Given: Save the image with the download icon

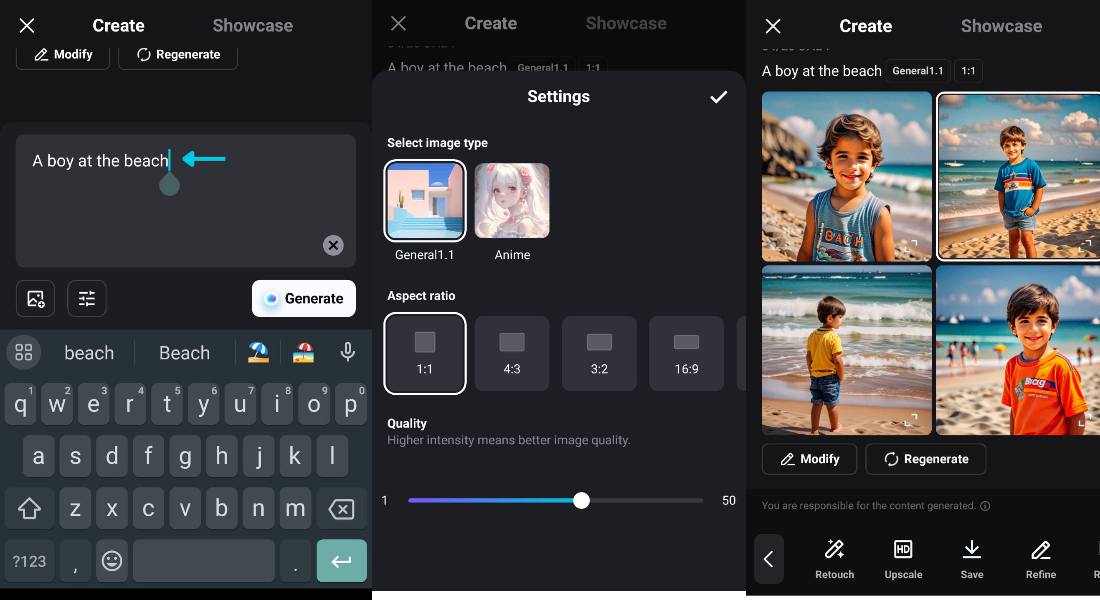Looking at the screenshot, I should pos(972,559).
